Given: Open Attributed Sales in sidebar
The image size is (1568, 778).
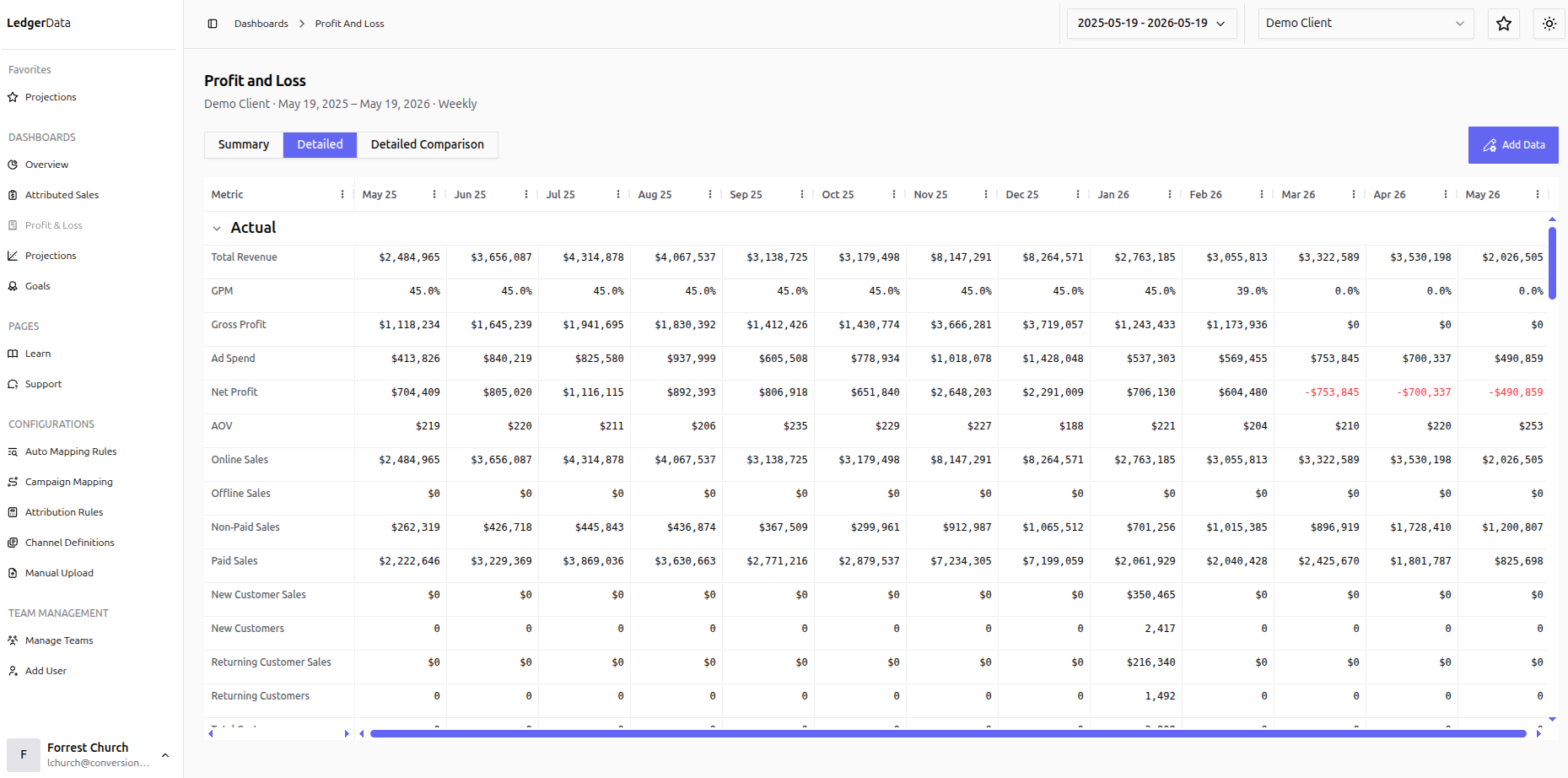Looking at the screenshot, I should click(62, 195).
